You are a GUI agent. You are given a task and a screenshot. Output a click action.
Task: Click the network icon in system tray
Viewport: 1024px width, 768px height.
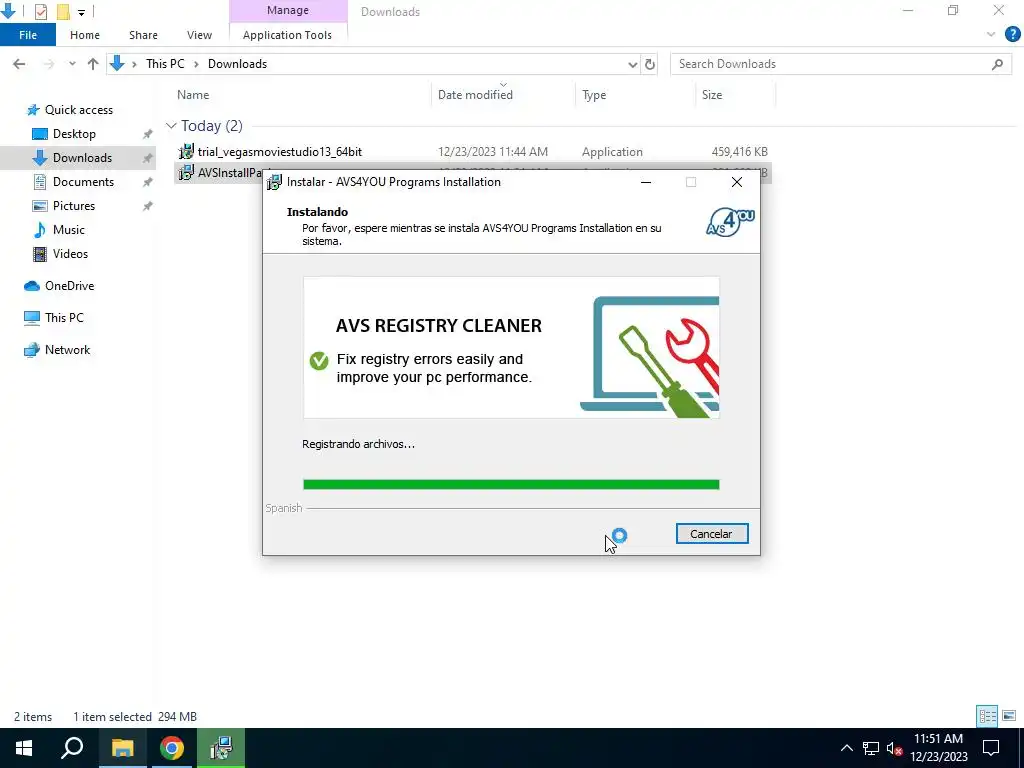[871, 748]
